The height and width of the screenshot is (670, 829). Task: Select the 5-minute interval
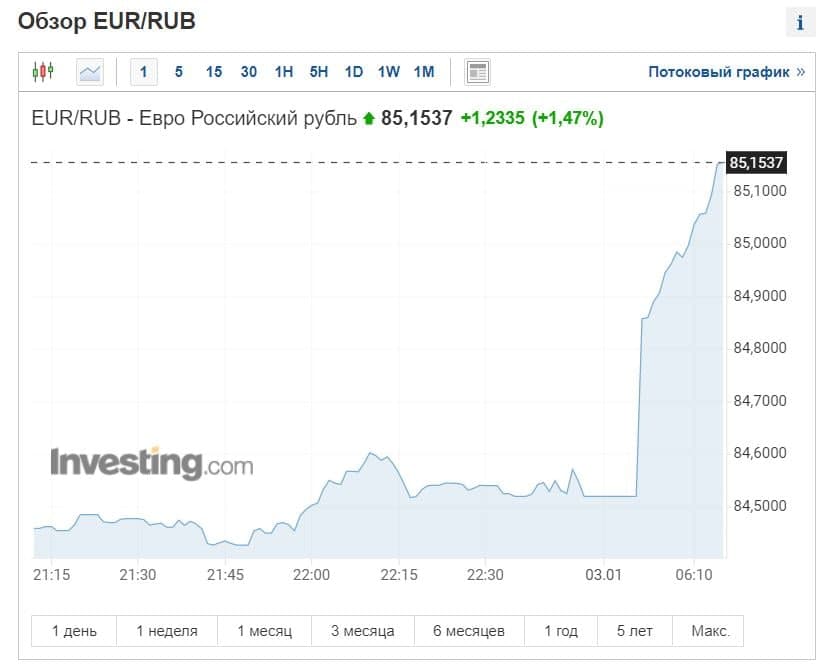coord(179,72)
